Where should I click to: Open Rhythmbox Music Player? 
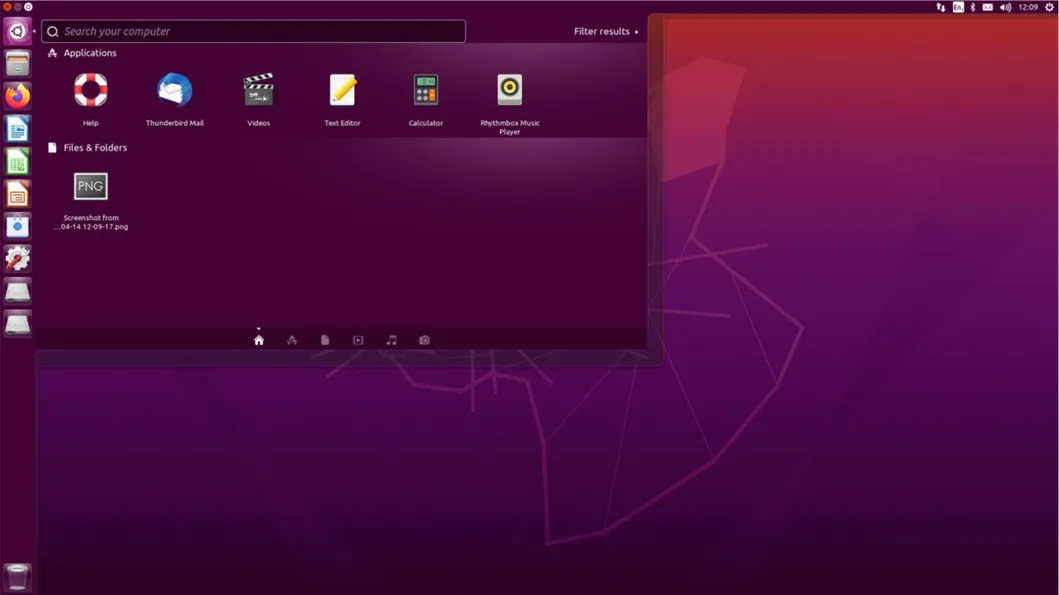tap(510, 92)
